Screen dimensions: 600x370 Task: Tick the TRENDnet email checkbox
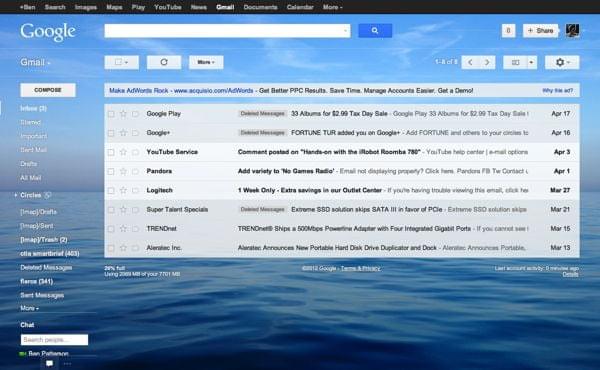[111, 229]
